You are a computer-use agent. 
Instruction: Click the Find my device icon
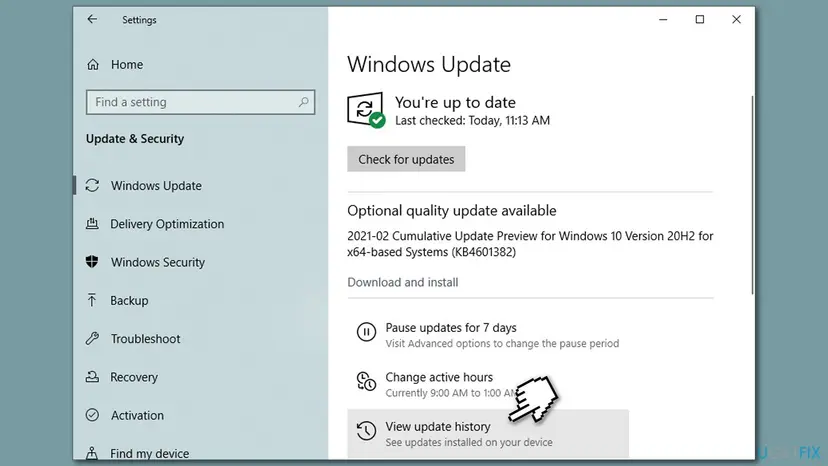click(x=92, y=453)
